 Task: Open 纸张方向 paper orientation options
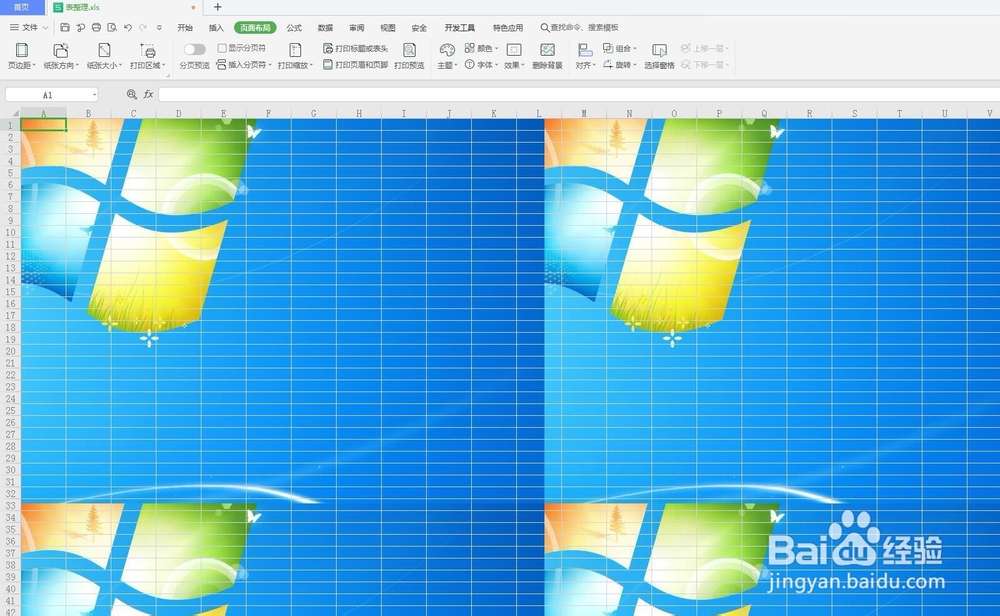[61, 55]
